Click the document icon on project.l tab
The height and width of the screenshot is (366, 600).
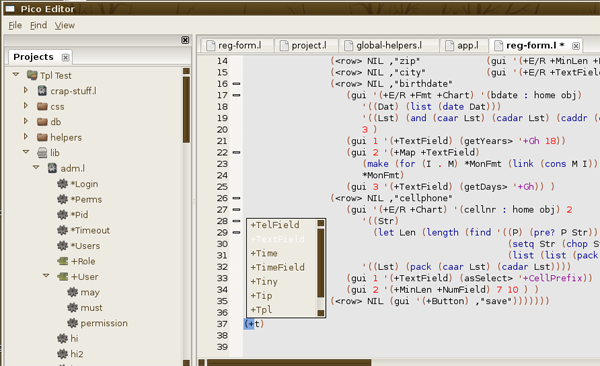284,46
